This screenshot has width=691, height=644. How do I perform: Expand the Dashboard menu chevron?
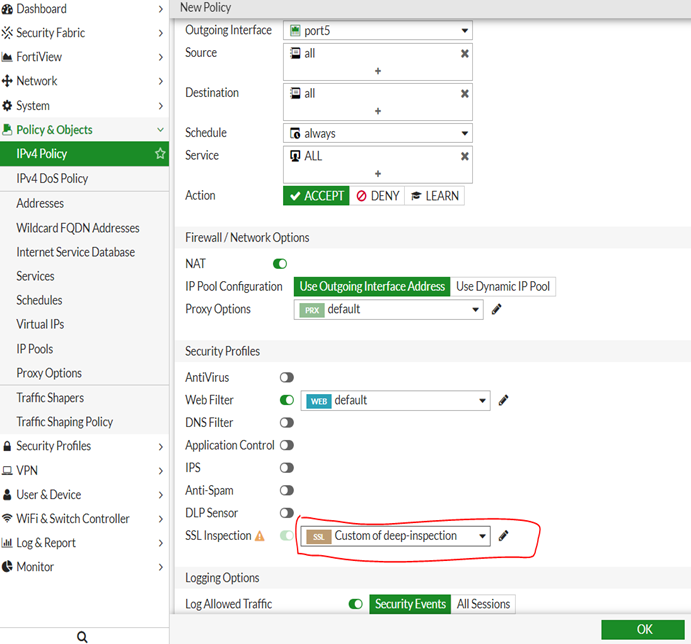160,9
